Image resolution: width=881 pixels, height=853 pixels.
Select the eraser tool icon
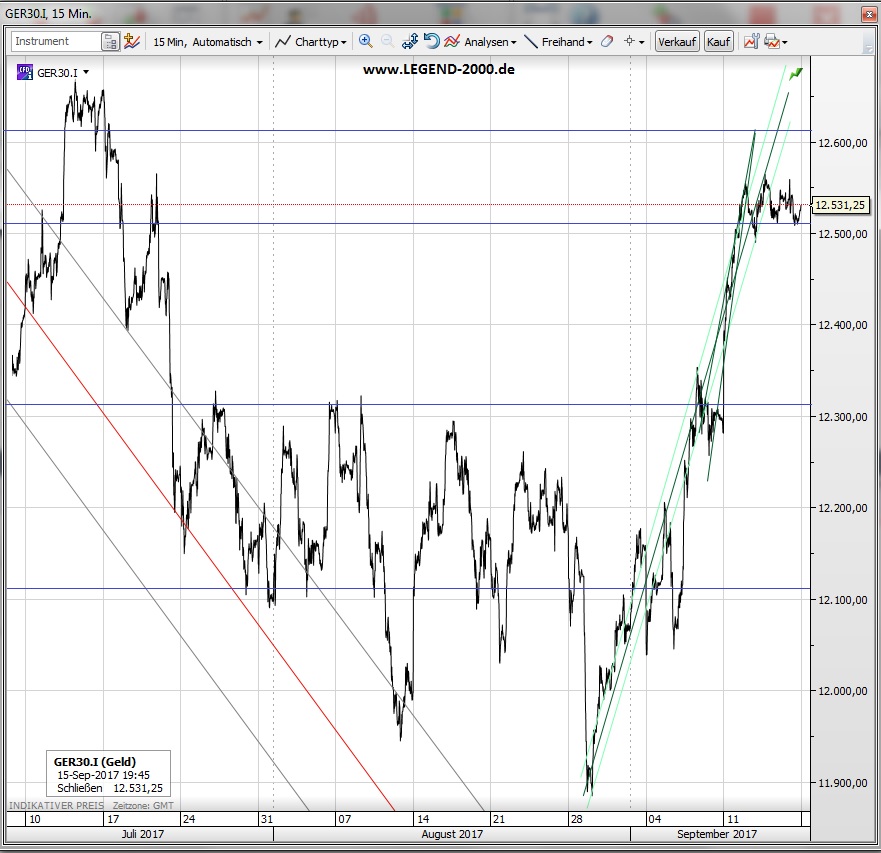[607, 42]
